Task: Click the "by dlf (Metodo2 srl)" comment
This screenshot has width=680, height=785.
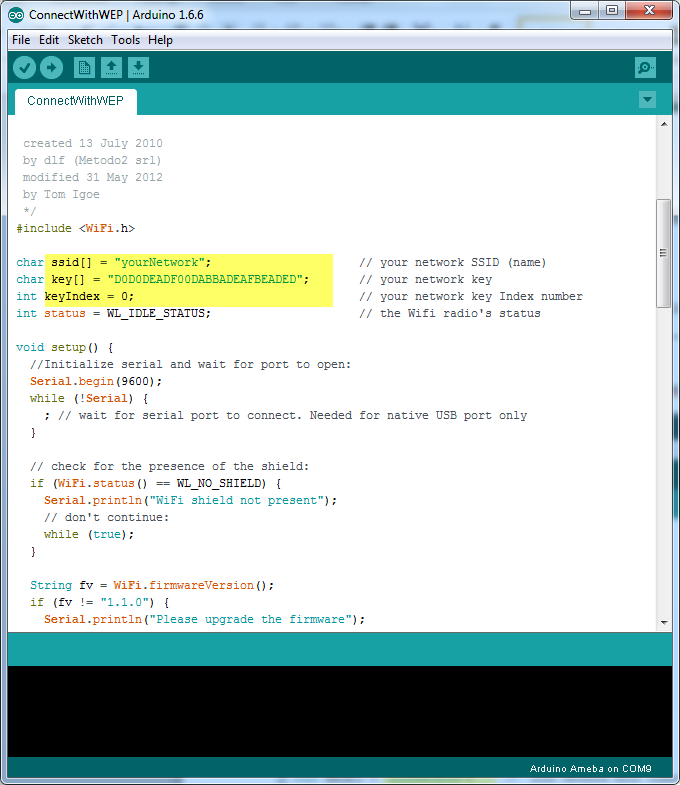Action: point(92,160)
